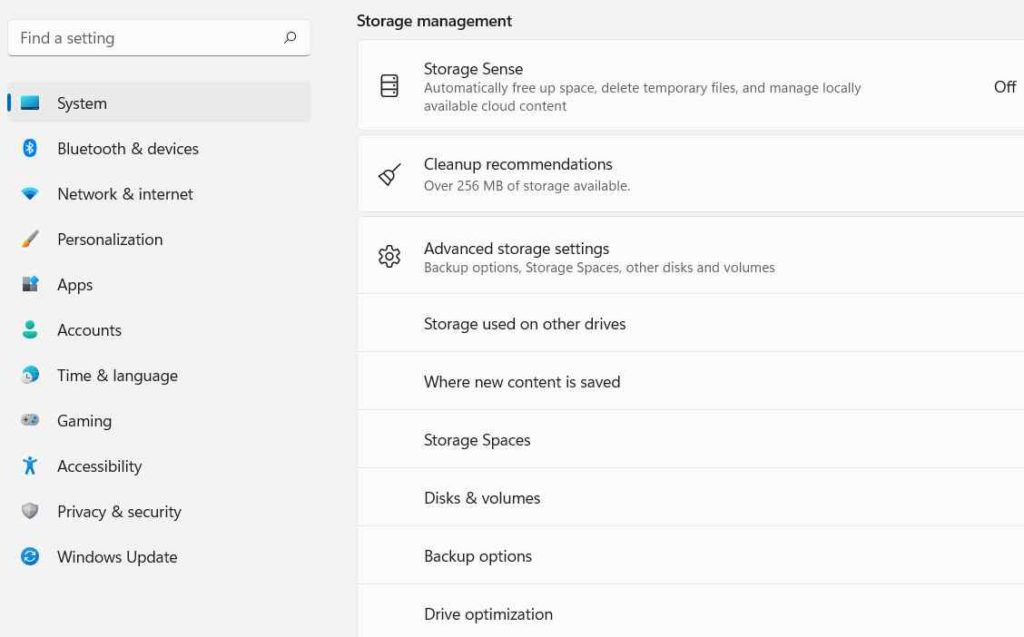This screenshot has height=637, width=1024.
Task: Click the Time & language globe icon
Action: pos(30,375)
